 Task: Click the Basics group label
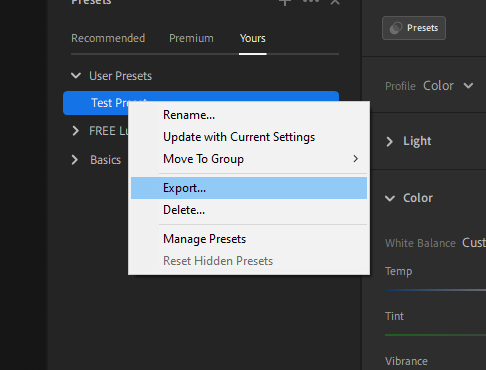[105, 160]
